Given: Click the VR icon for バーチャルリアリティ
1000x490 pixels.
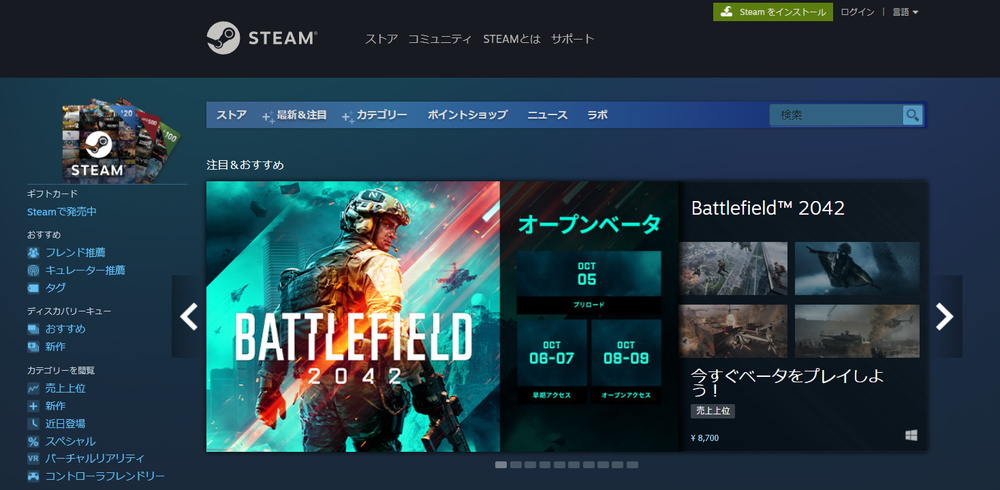Looking at the screenshot, I should pos(33,459).
